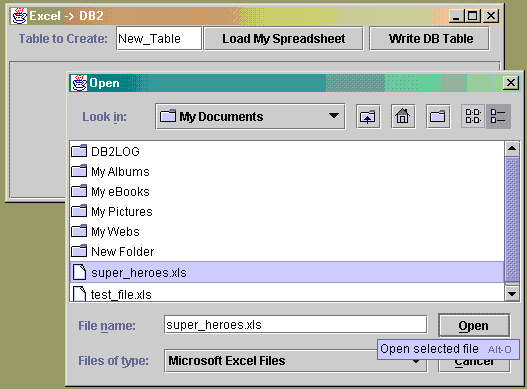Screen dimensions: 527x389
Task: Click file list scrollbar down arrow
Action: (512, 294)
